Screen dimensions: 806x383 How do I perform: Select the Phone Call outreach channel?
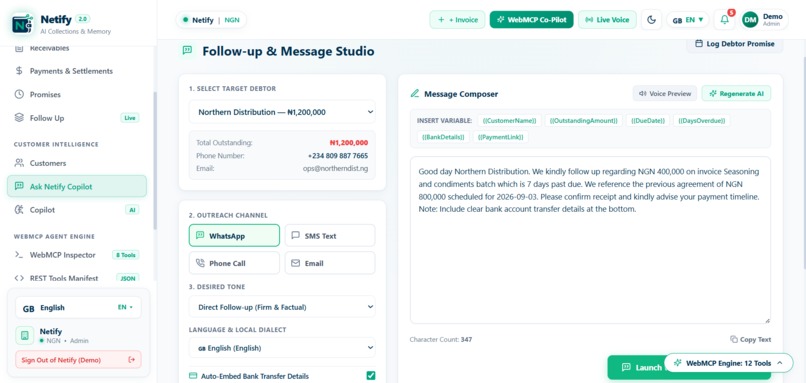(x=234, y=263)
